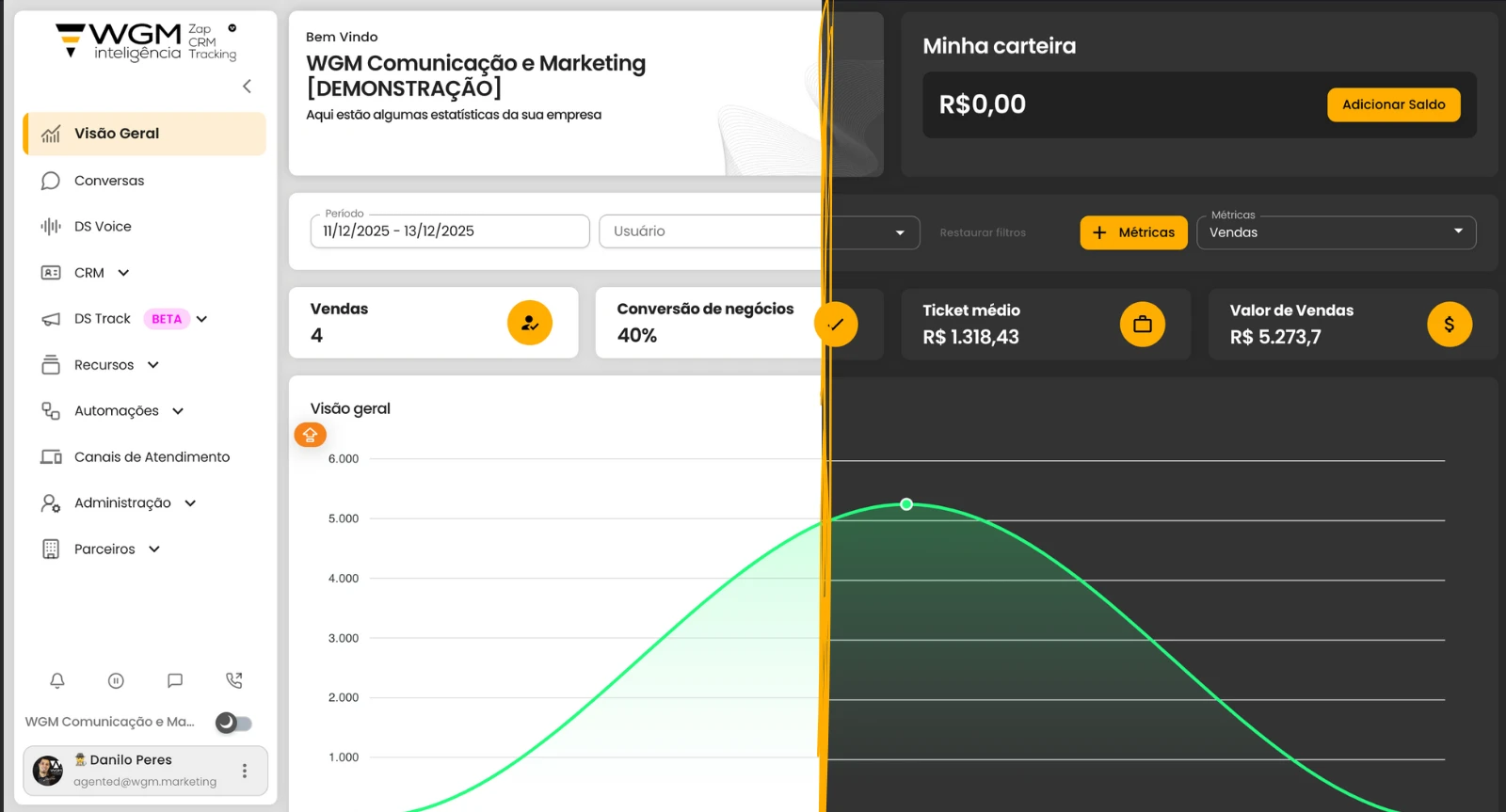
Task: Click the pause status icon in sidebar
Action: click(x=116, y=680)
